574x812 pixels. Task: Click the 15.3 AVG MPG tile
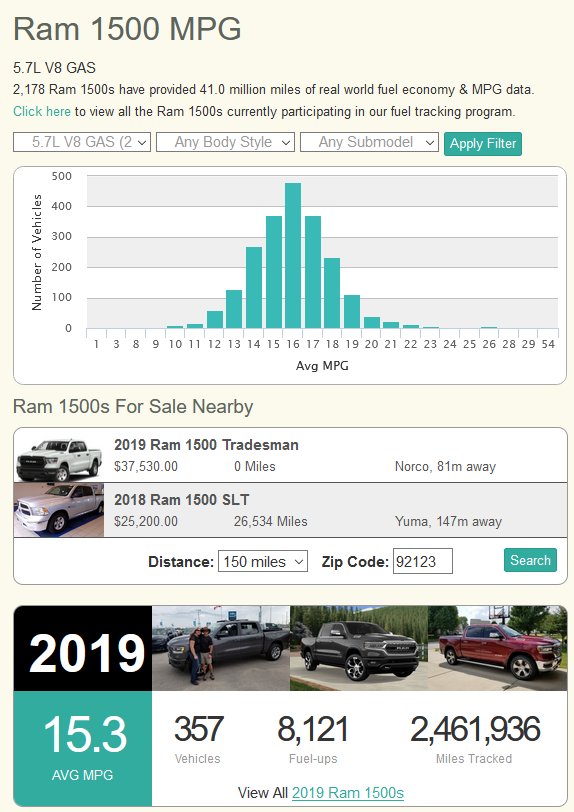pos(83,748)
